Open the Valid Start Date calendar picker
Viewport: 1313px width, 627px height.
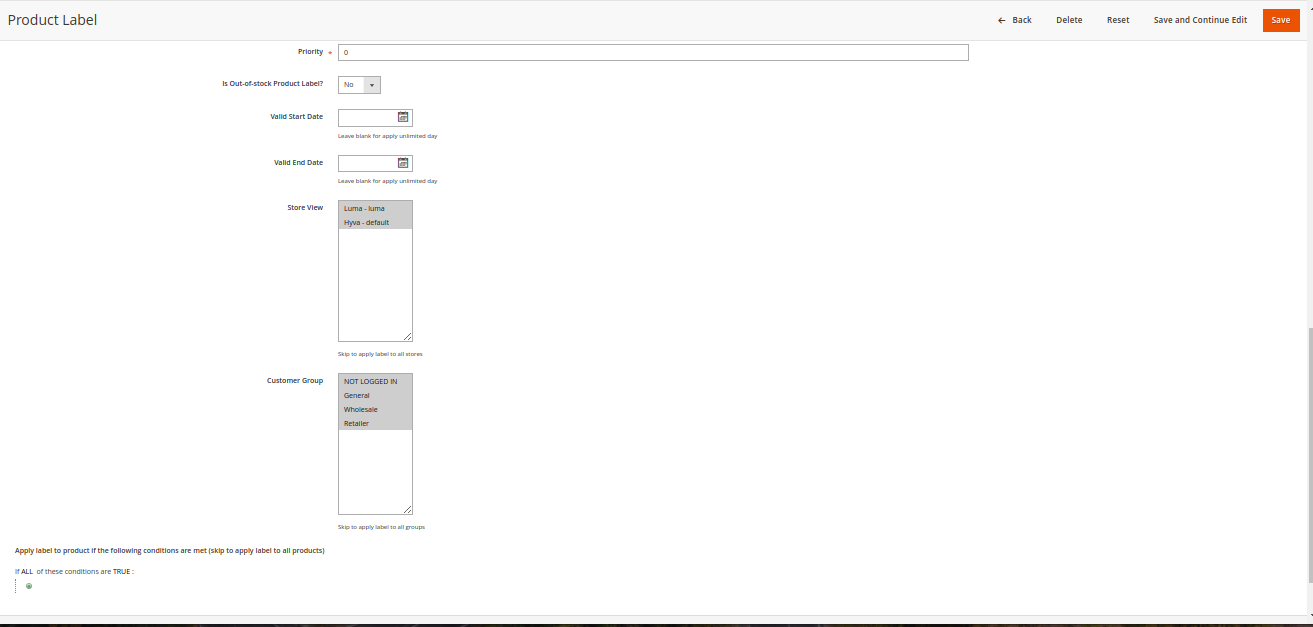[x=403, y=117]
